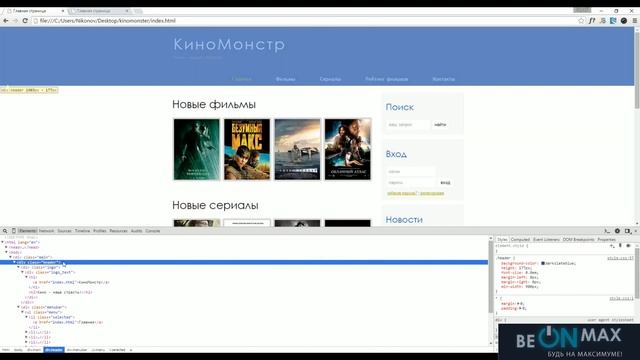The width and height of the screenshot is (640, 360).
Task: Open the style.css link for .header rule
Action: tap(620, 258)
